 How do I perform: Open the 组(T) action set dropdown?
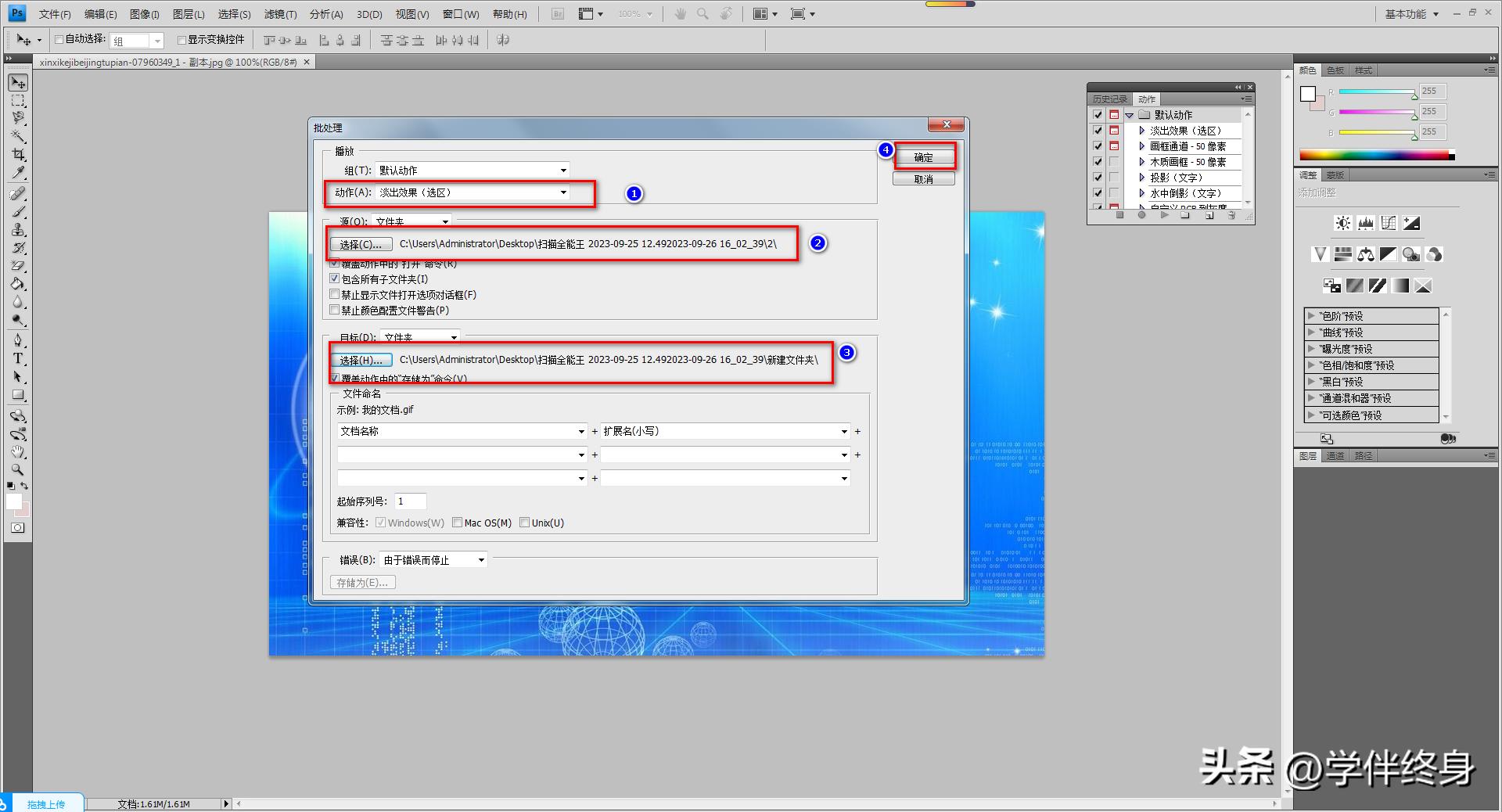pyautogui.click(x=473, y=170)
